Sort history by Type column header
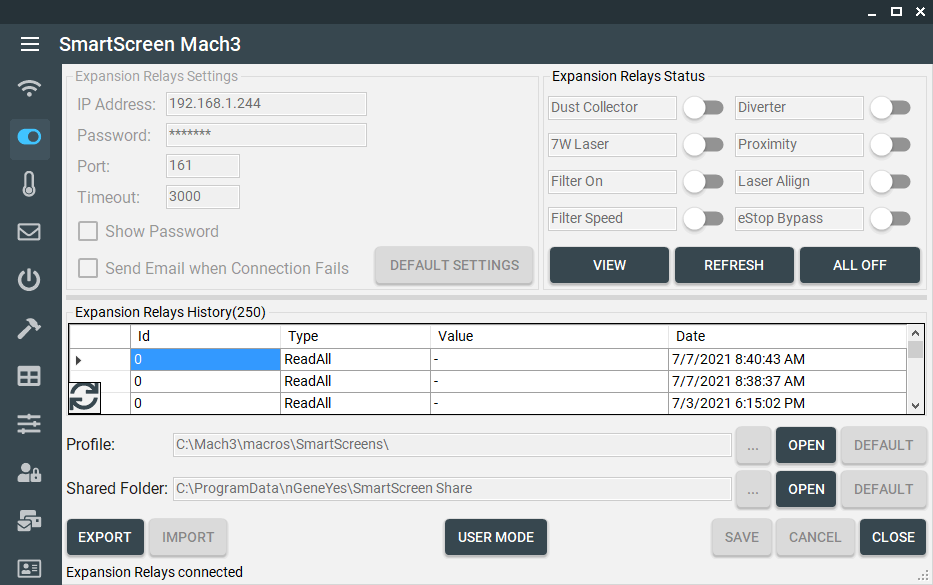This screenshot has height=585, width=933. tap(354, 336)
